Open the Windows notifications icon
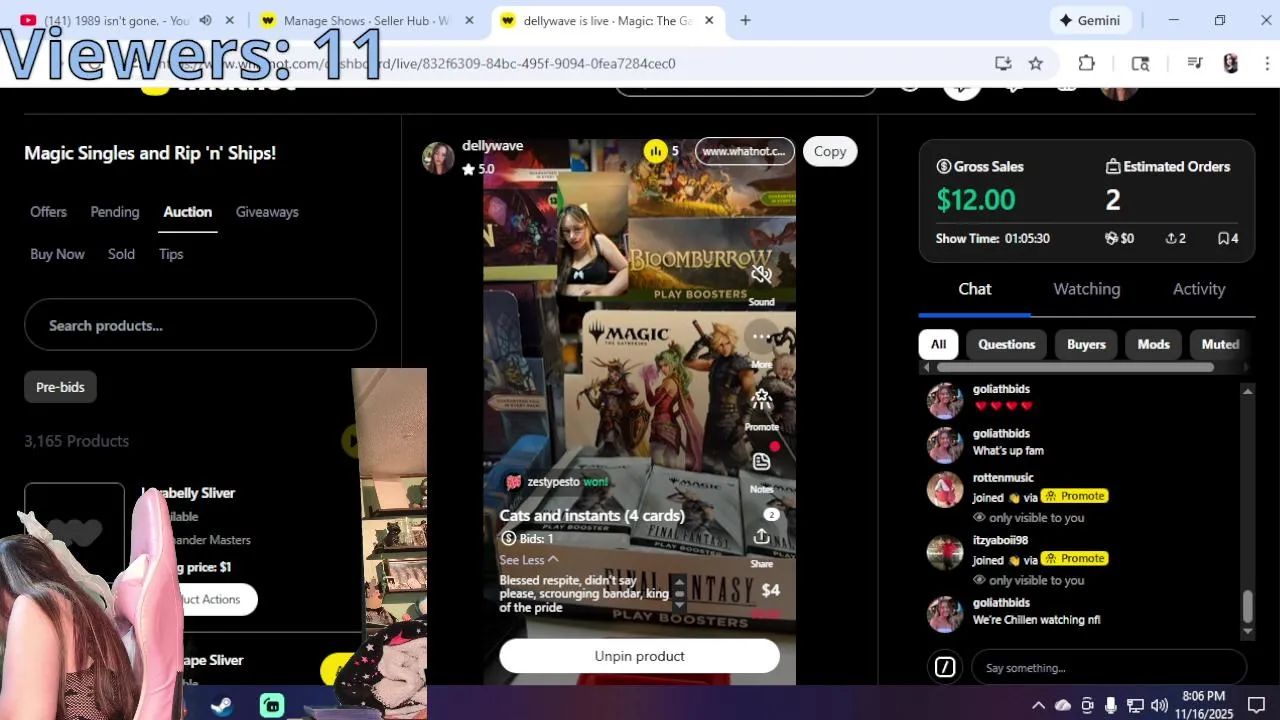This screenshot has height=720, width=1280. coord(1256,705)
